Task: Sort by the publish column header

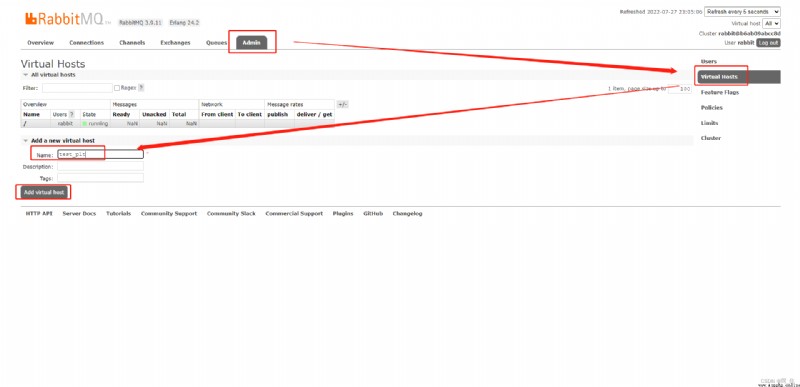Action: point(278,115)
